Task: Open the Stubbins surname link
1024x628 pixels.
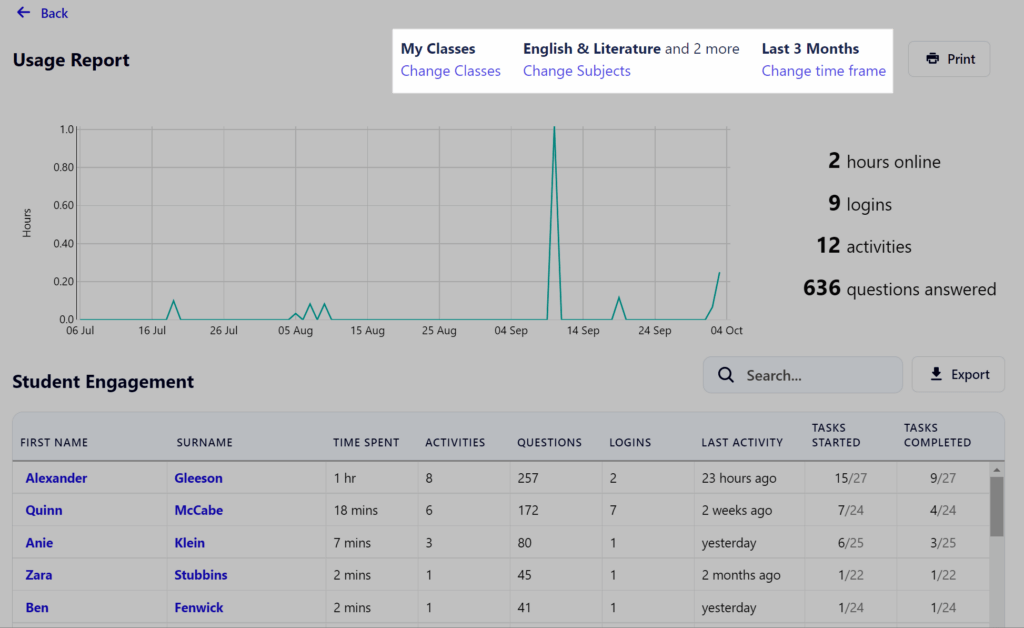Action: click(x=200, y=574)
